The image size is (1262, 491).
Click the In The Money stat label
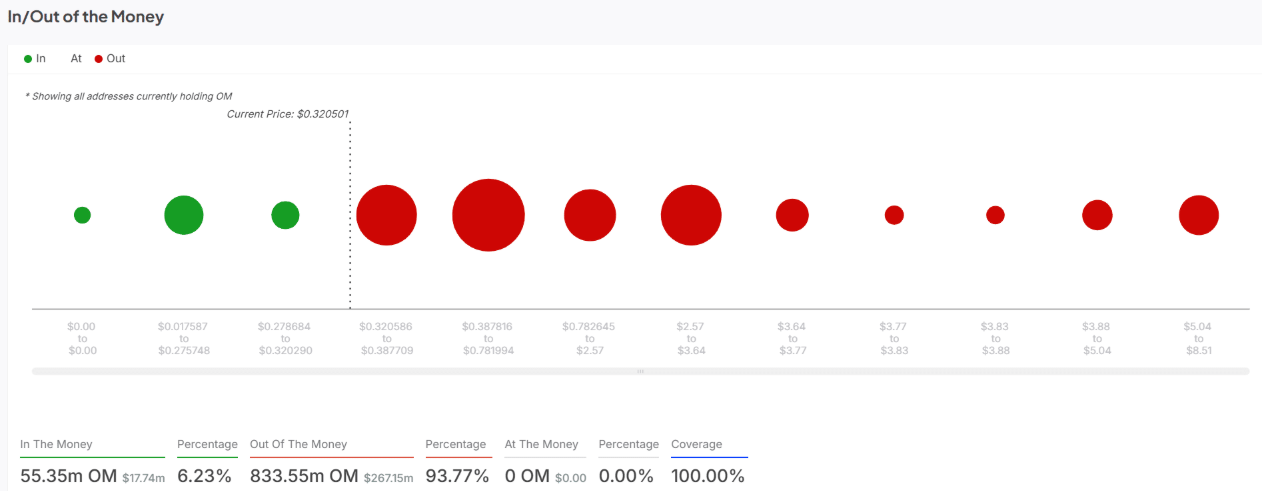coord(56,444)
